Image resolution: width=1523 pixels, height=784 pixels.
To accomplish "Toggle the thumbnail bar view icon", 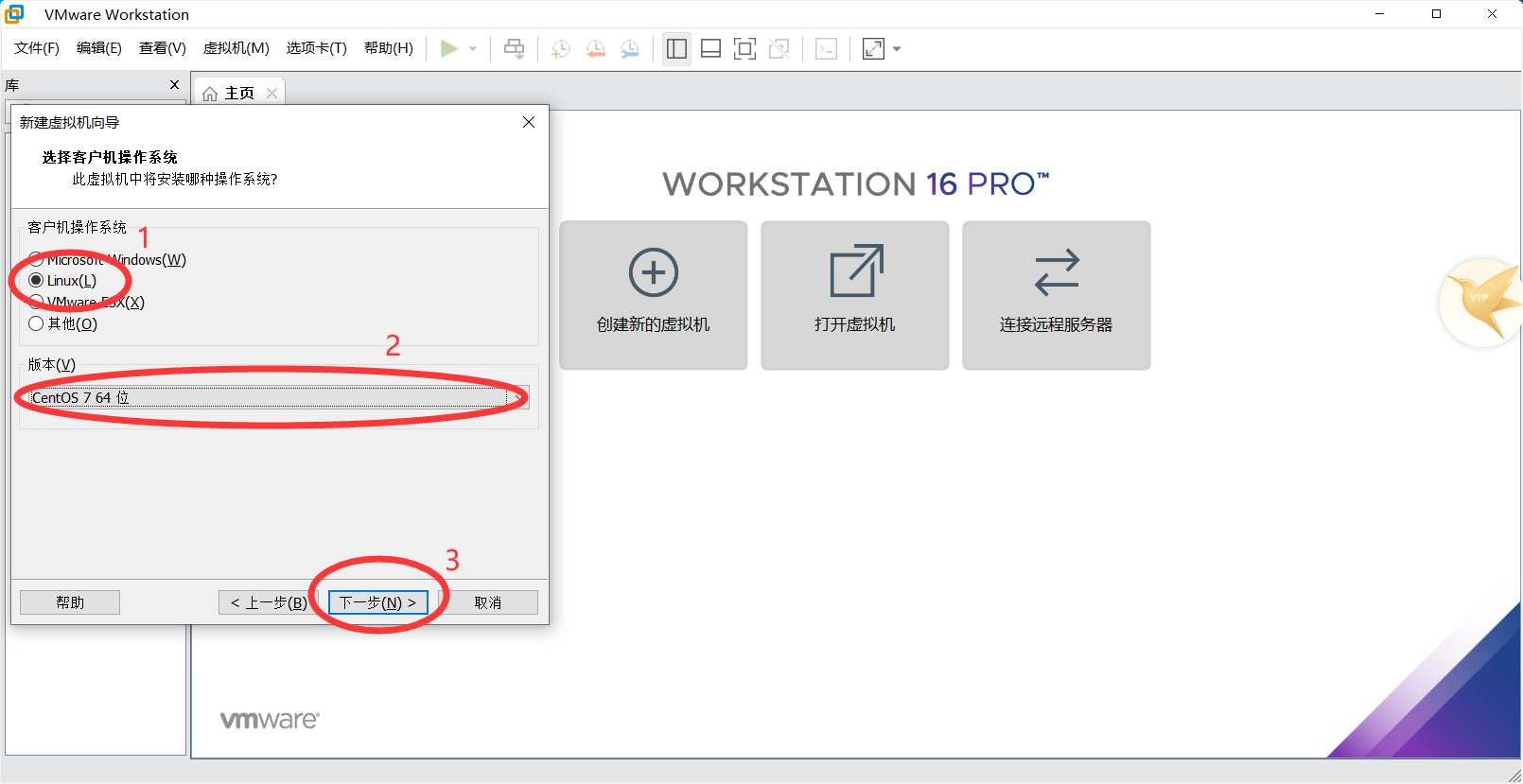I will (x=710, y=48).
